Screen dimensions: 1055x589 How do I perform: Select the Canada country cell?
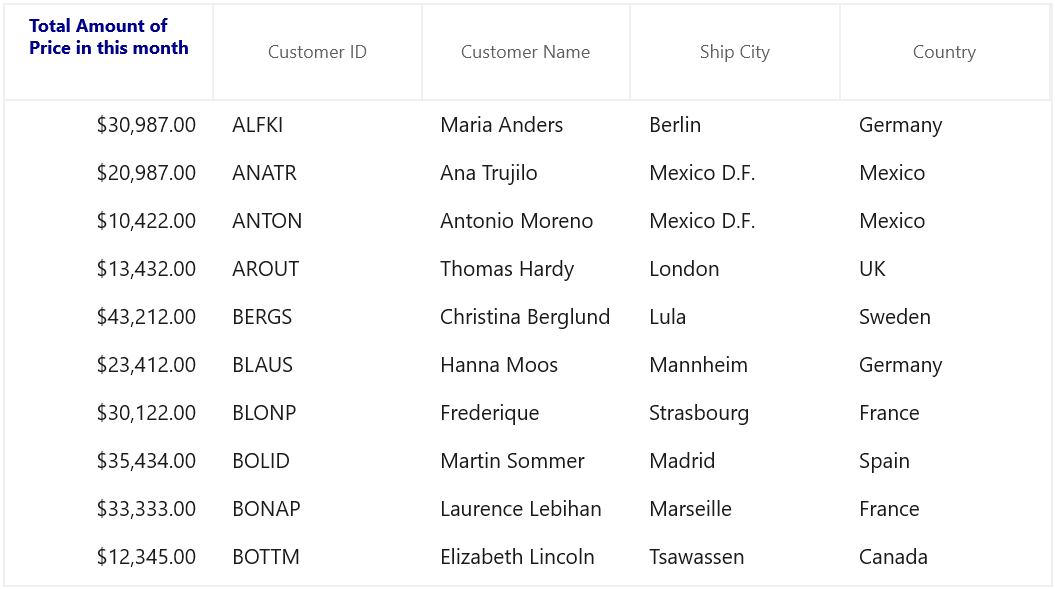pyautogui.click(x=945, y=557)
